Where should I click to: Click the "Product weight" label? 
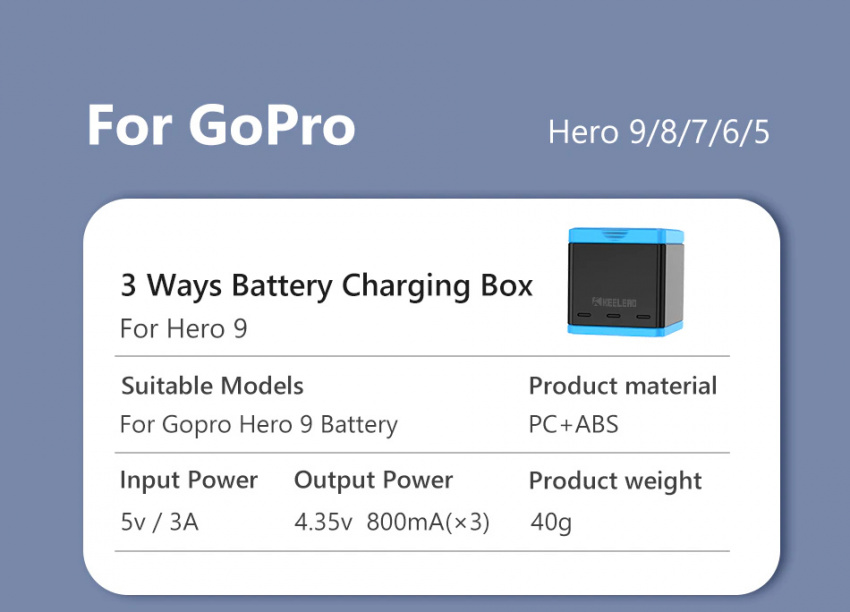point(615,481)
